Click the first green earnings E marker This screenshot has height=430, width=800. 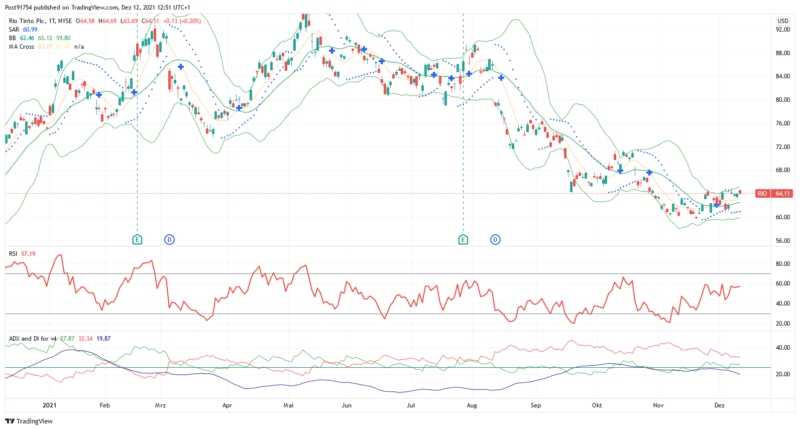tap(137, 240)
